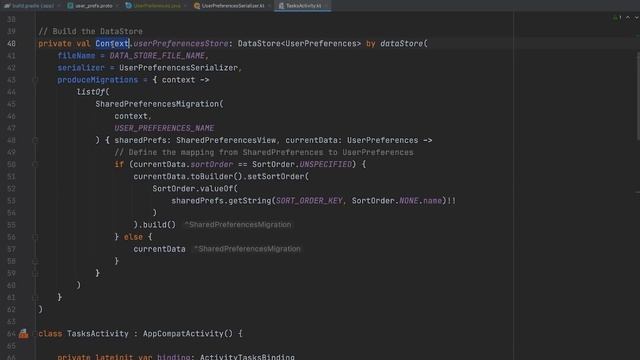The height and width of the screenshot is (360, 640).
Task: Click the file icon on the TasksActivity.kt tab
Action: tap(281, 6)
